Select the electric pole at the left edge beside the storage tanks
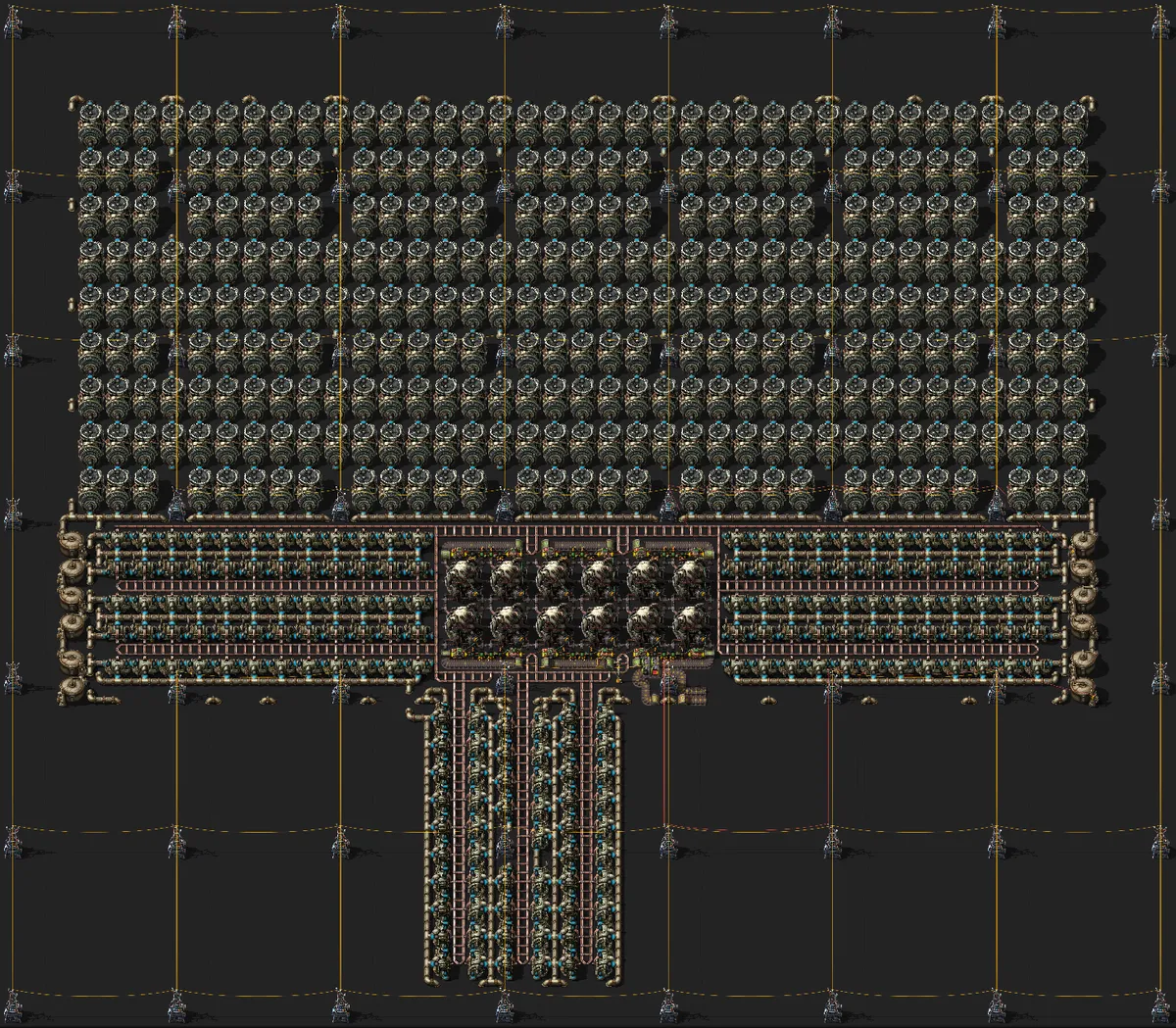Viewport: 1176px width, 1028px height. pyautogui.click(x=12, y=676)
